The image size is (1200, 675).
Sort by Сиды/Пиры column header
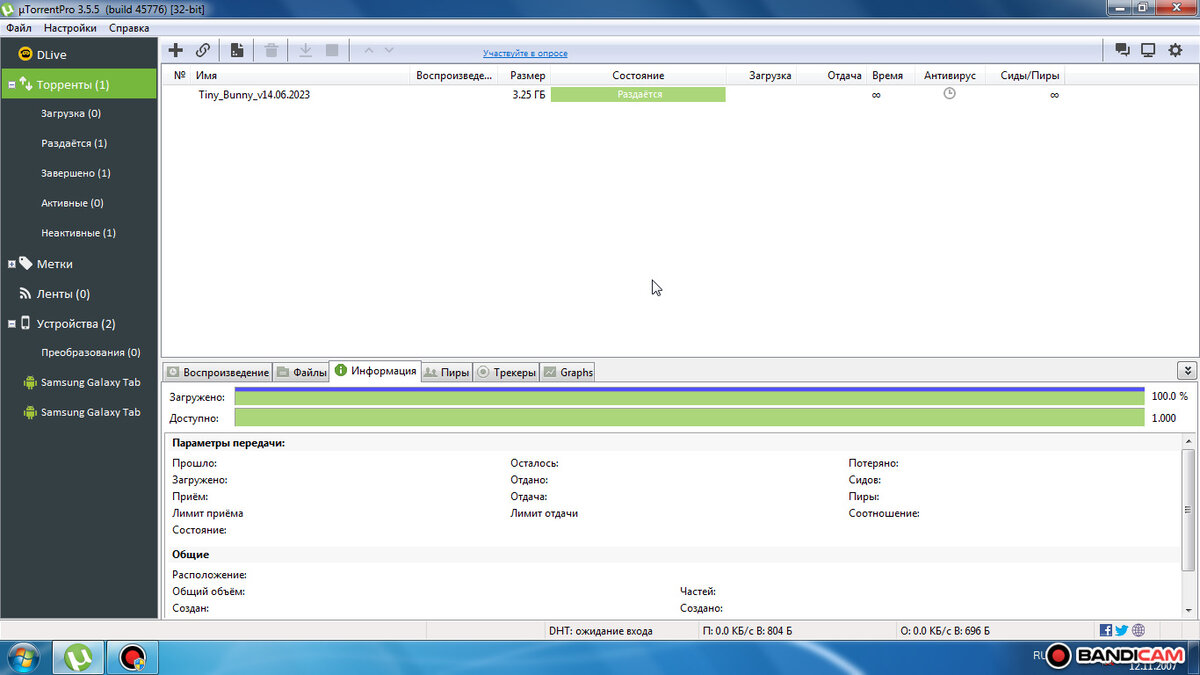tap(1026, 75)
